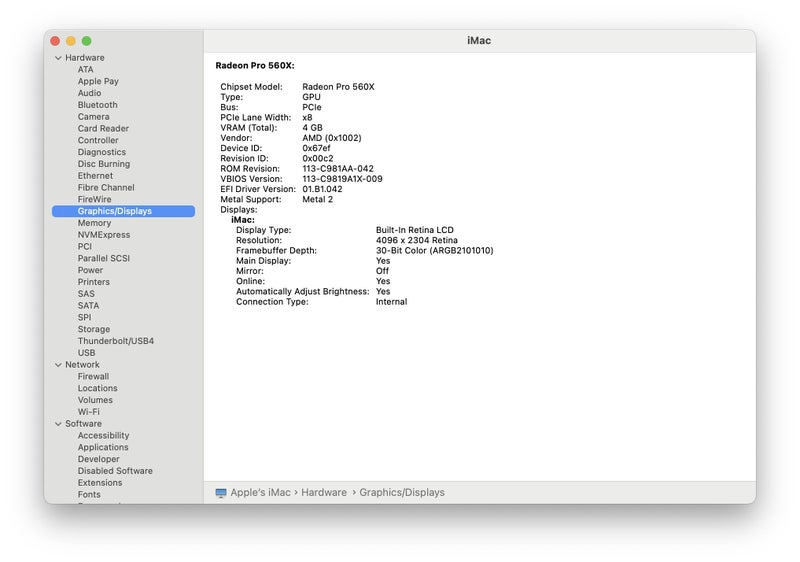This screenshot has height=562, width=800.
Task: Click ROM Revision value 113-C981AA-042
Action: 338,168
